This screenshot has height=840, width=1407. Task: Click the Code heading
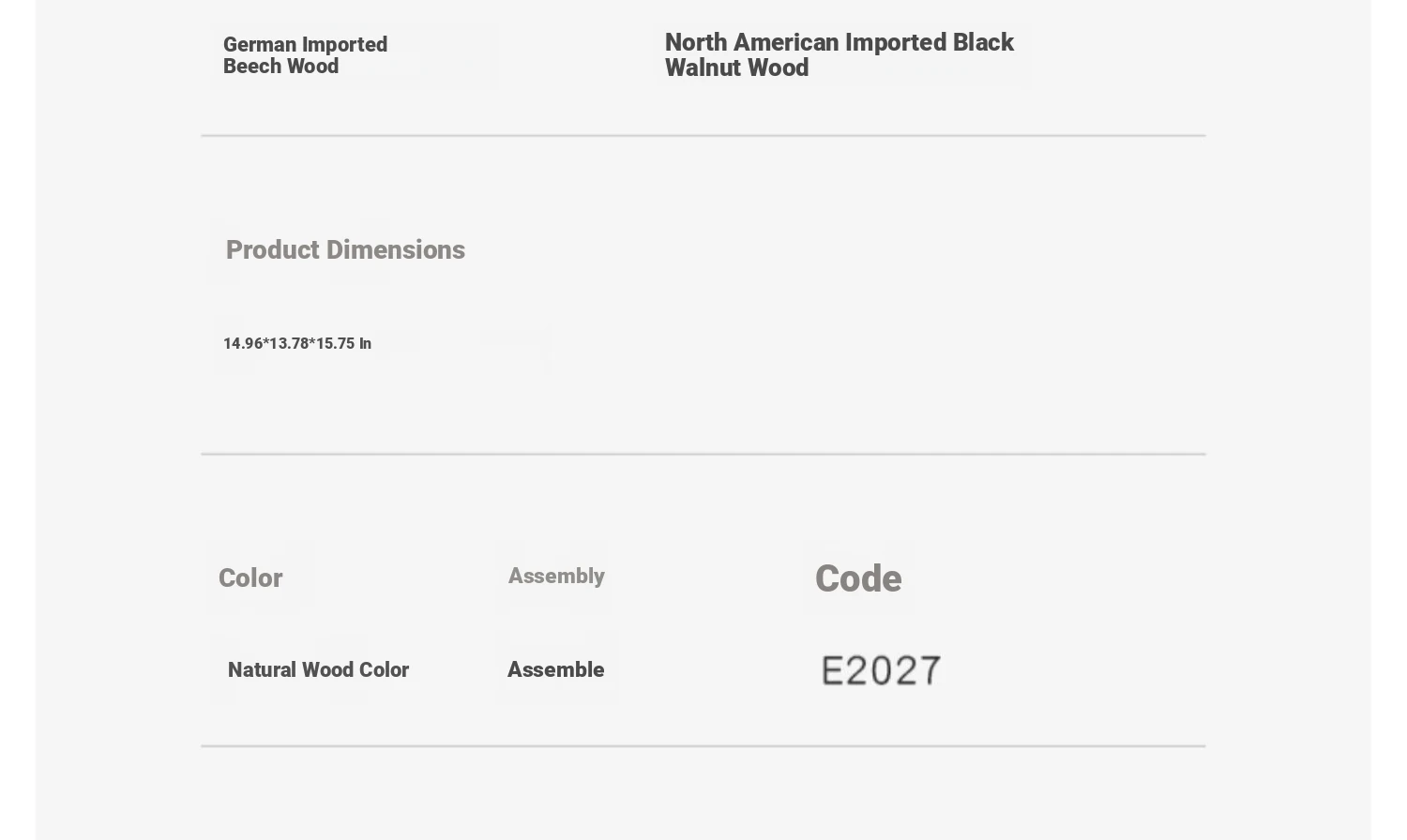(x=858, y=579)
